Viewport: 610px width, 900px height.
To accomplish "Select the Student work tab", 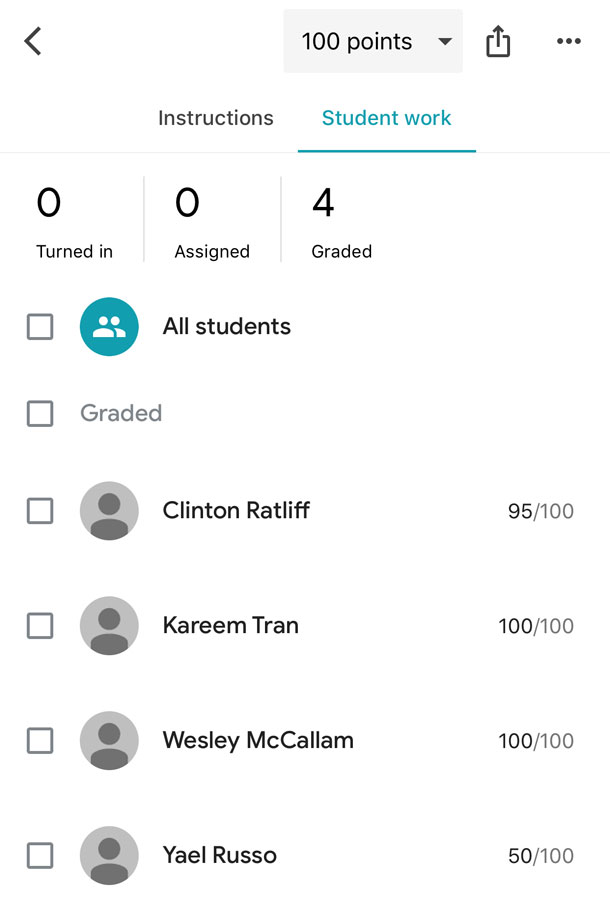I will click(x=386, y=118).
